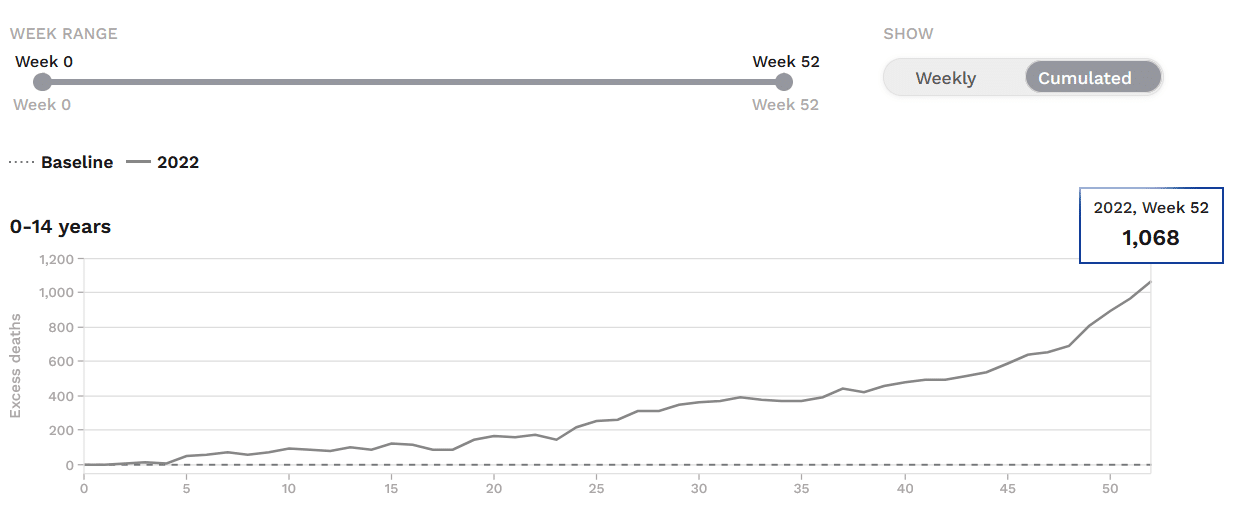Viewport: 1238px width, 523px height.
Task: Click the dotted Baseline legend line icon
Action: (x=21, y=162)
